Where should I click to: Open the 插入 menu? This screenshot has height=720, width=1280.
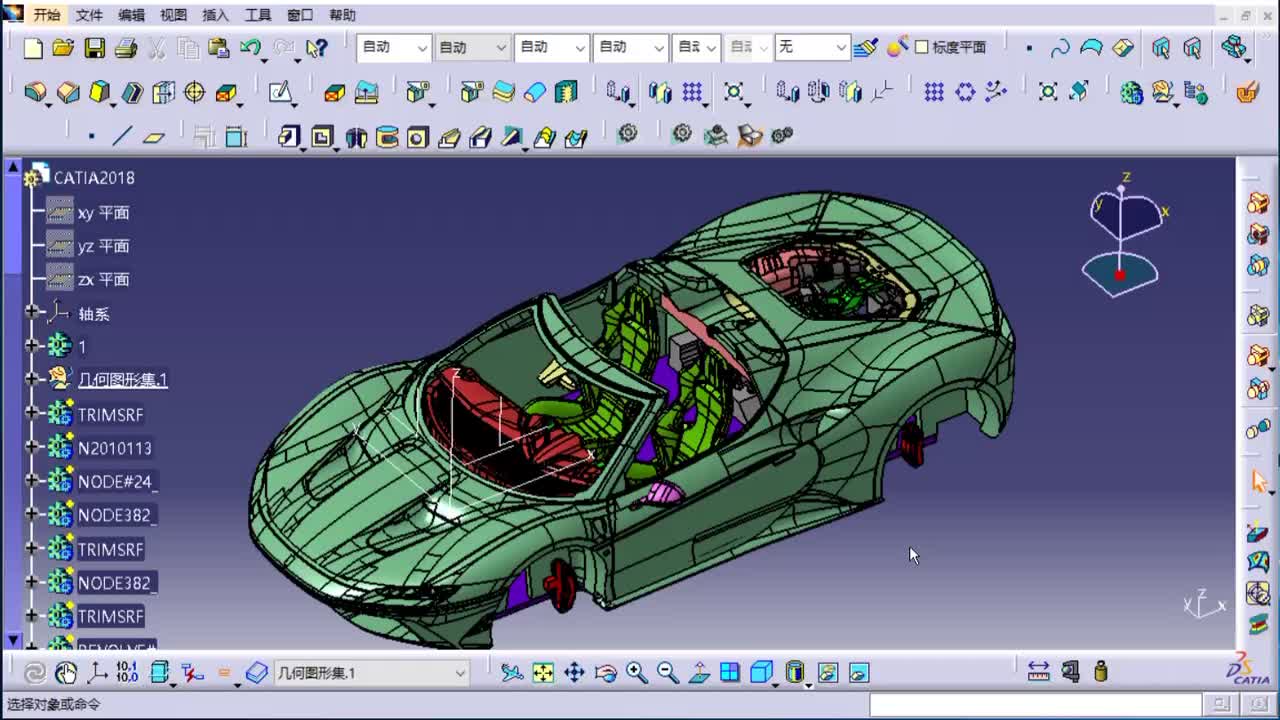coord(215,15)
